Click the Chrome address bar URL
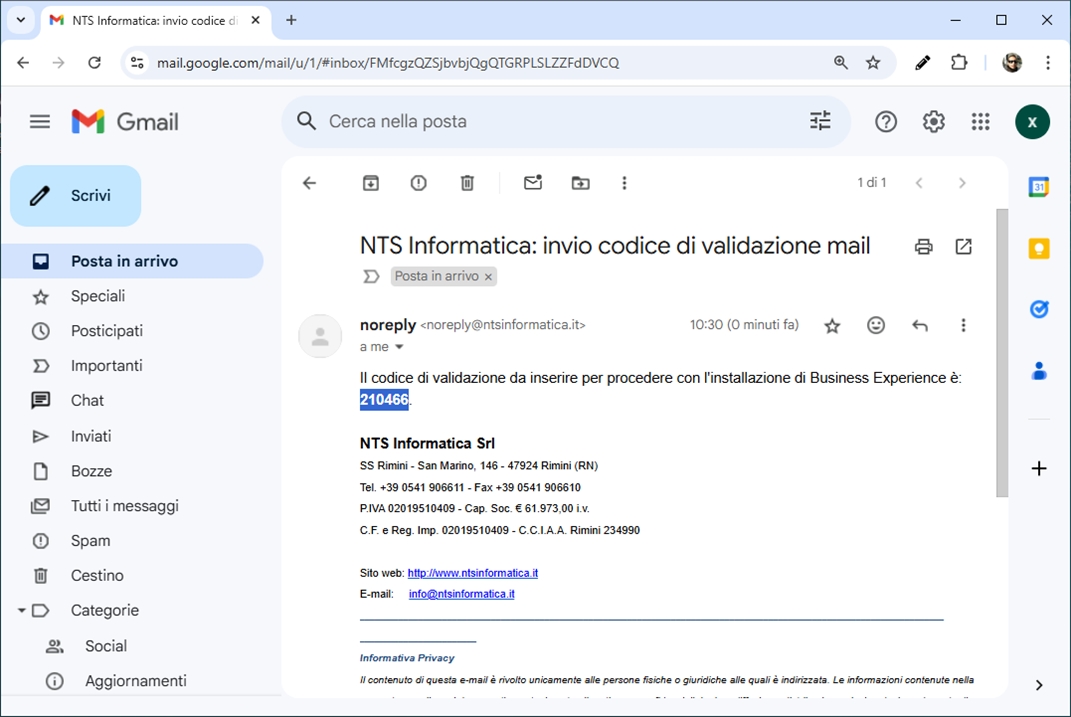 [388, 63]
